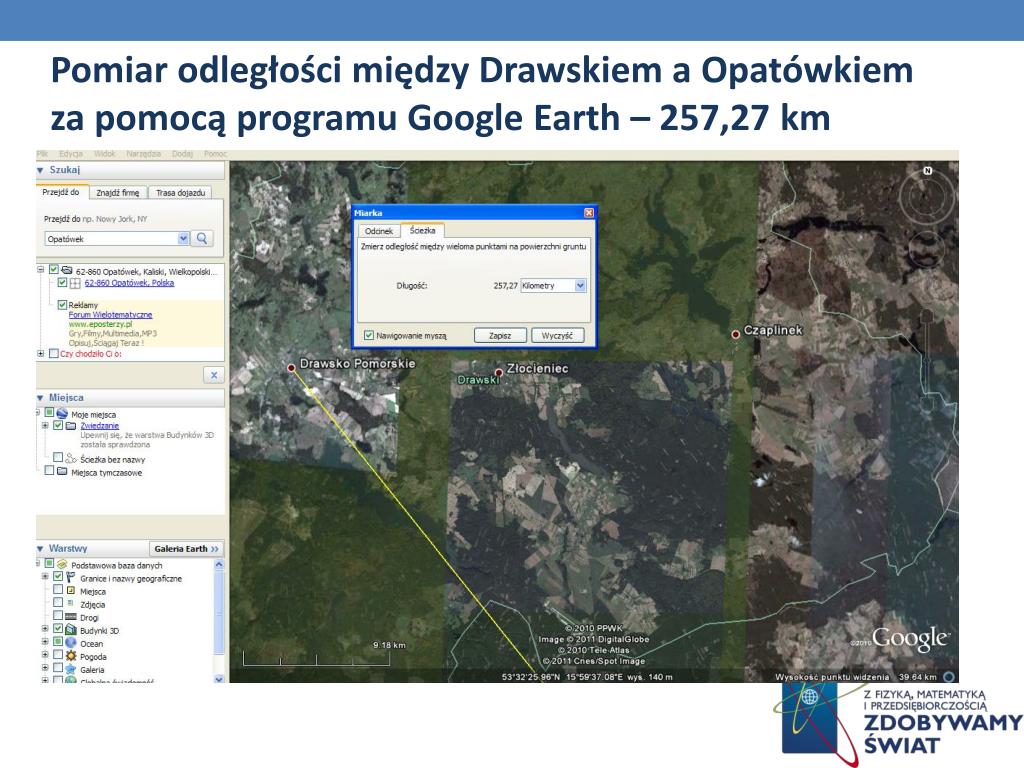This screenshot has width=1024, height=768.
Task: Expand the Ocean layer node
Action: (x=45, y=643)
